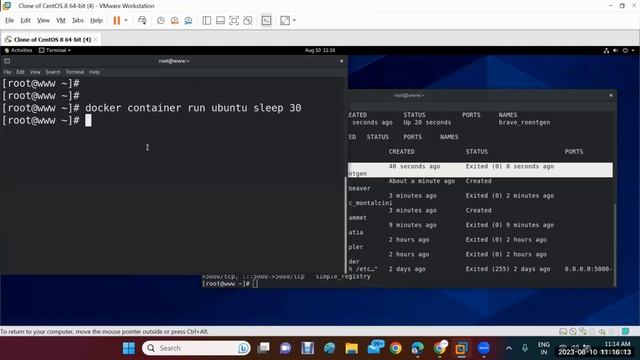Open the VMware File menu
Viewport: 640px width, 360px height.
pos(9,20)
